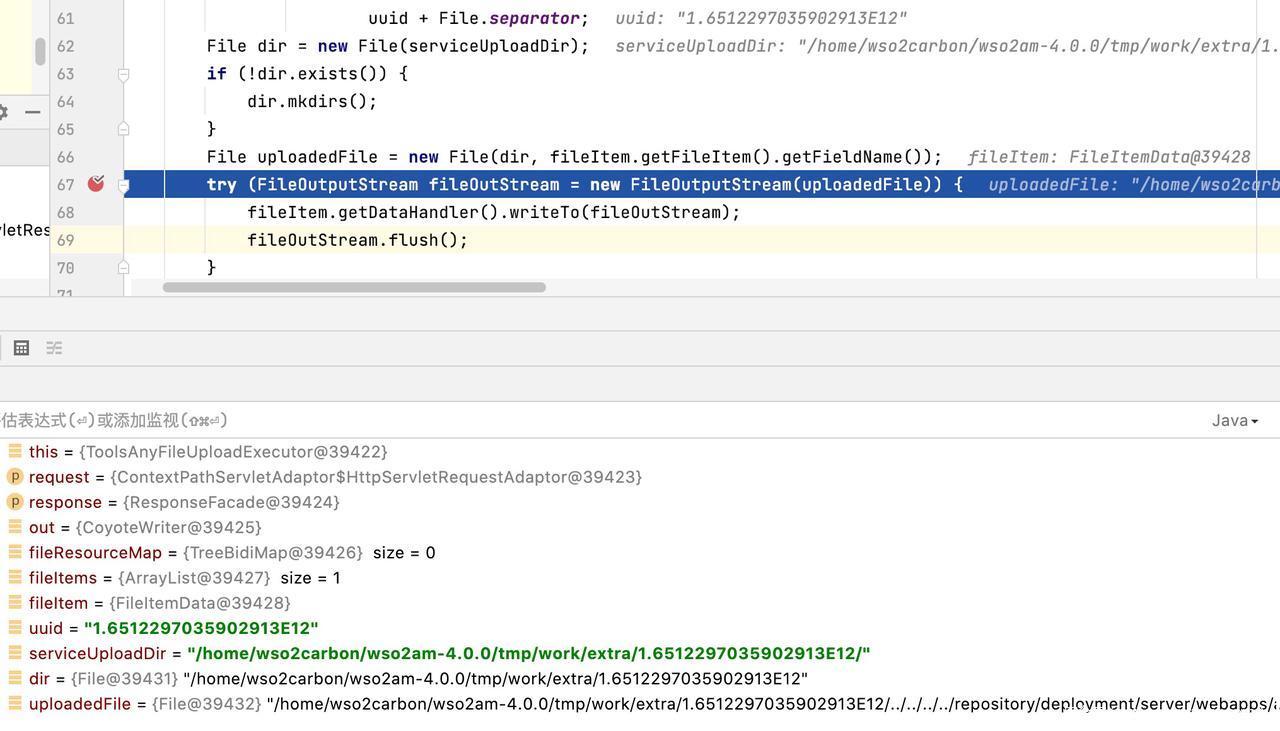1280x731 pixels.
Task: Click 'fileOutStream.flush();' on line 69
Action: tap(357, 240)
